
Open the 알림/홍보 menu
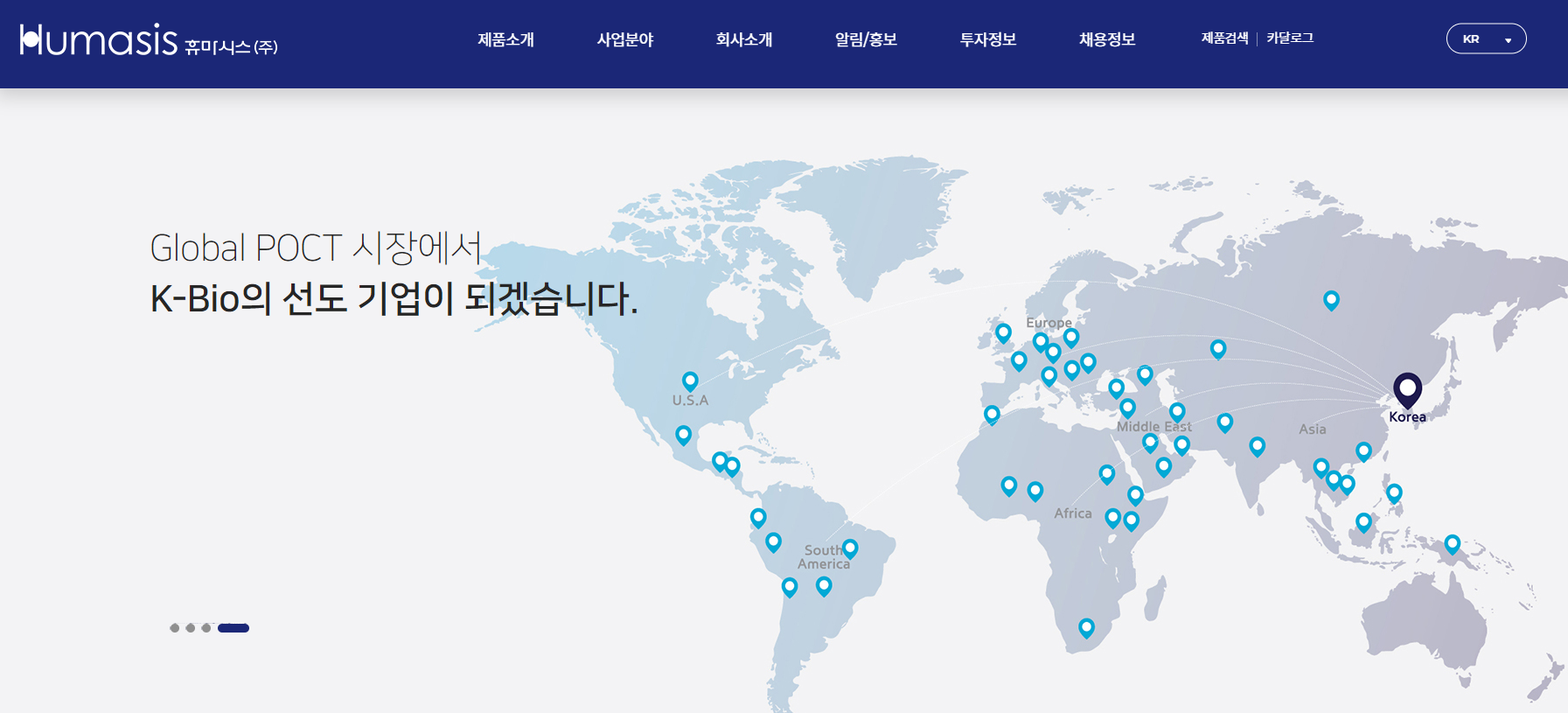(866, 39)
